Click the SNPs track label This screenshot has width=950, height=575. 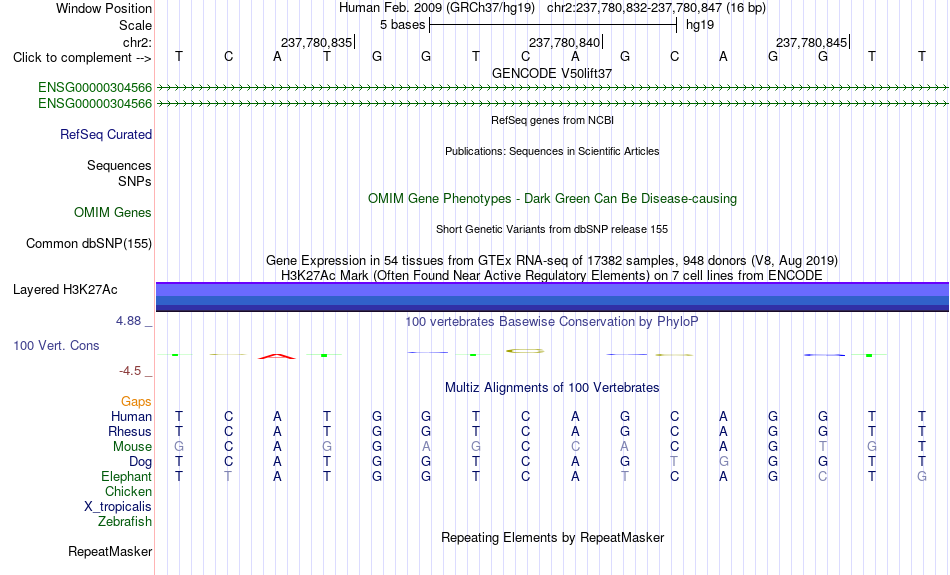[x=135, y=181]
